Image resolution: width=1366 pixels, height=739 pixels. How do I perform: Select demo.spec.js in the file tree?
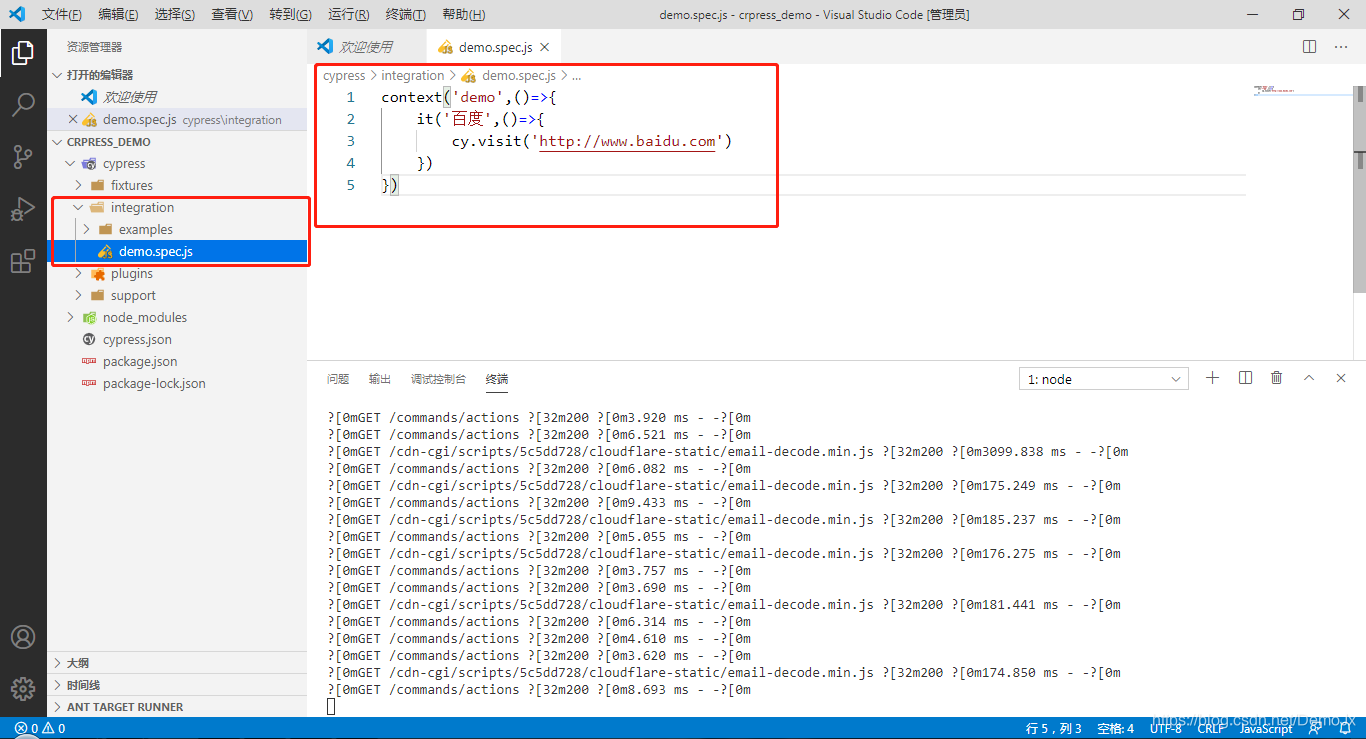coord(178,251)
